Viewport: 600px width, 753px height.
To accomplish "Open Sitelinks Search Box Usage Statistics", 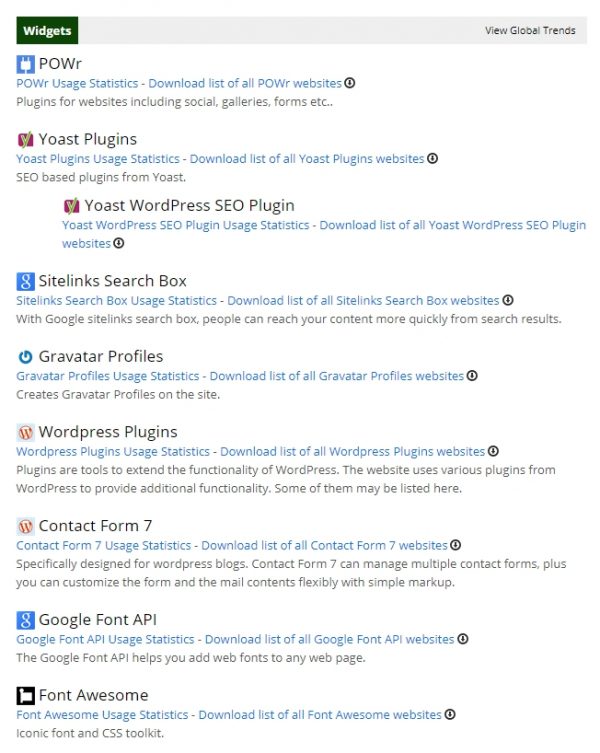I will pyautogui.click(x=116, y=300).
